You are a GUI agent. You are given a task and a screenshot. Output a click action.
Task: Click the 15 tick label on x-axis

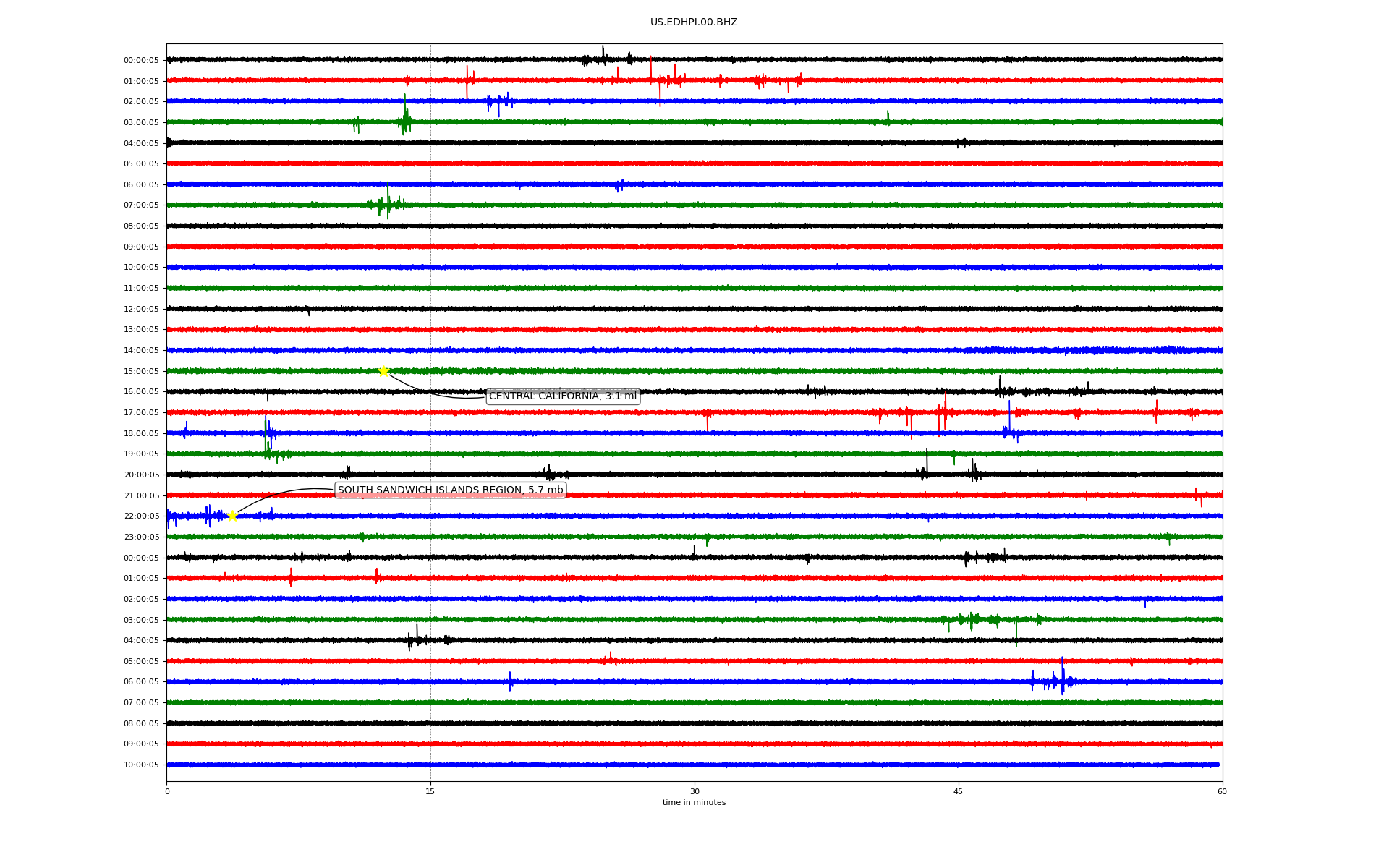point(430,792)
